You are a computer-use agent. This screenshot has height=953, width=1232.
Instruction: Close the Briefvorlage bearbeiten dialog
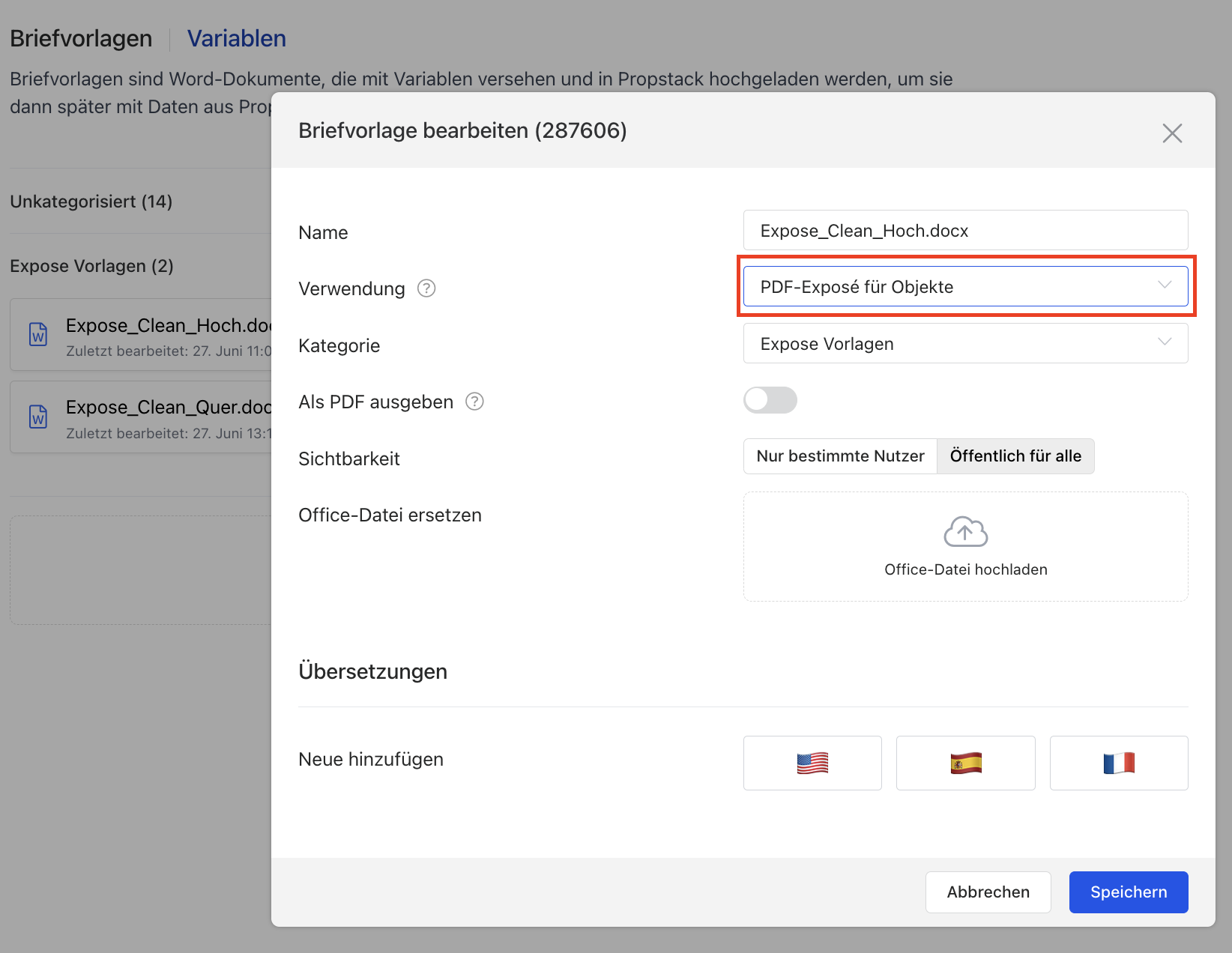pyautogui.click(x=1172, y=133)
